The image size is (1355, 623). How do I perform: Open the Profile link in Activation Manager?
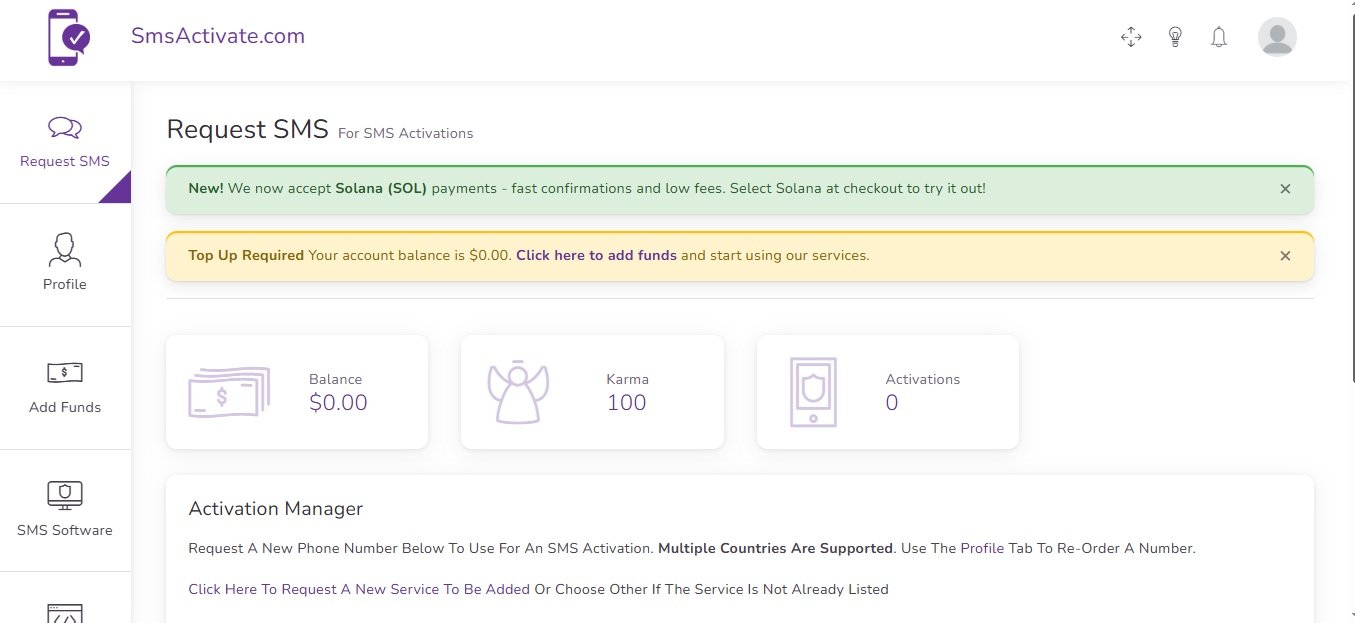(982, 548)
